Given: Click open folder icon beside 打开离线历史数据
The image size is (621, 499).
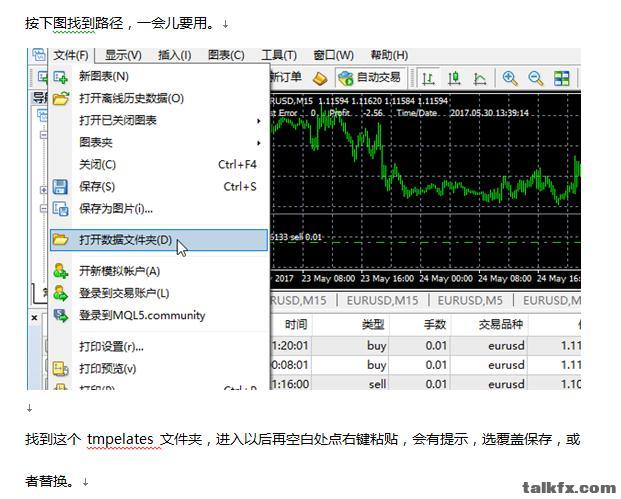Looking at the screenshot, I should coord(61,98).
